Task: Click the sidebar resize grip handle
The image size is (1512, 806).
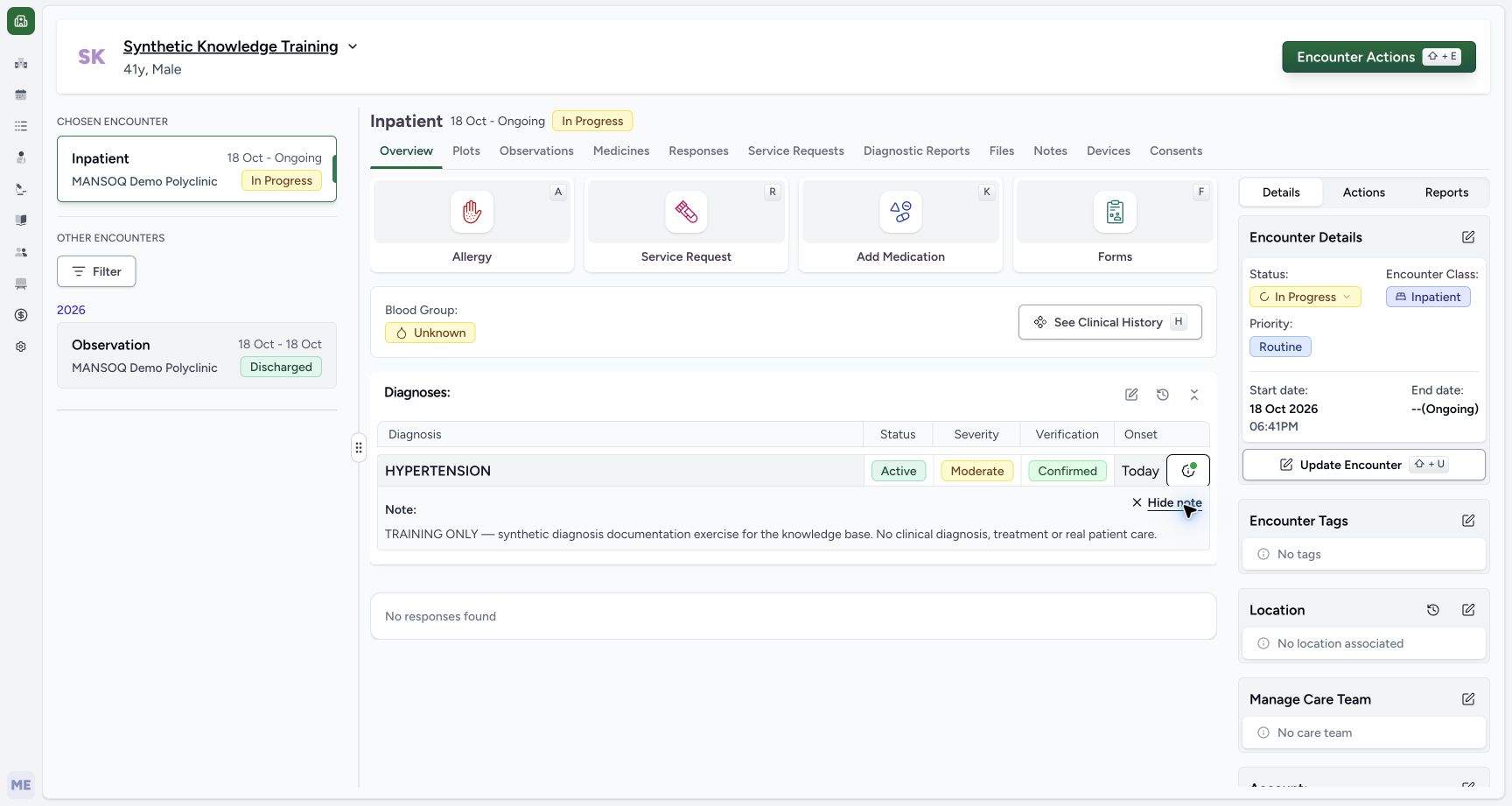Action: pyautogui.click(x=359, y=447)
